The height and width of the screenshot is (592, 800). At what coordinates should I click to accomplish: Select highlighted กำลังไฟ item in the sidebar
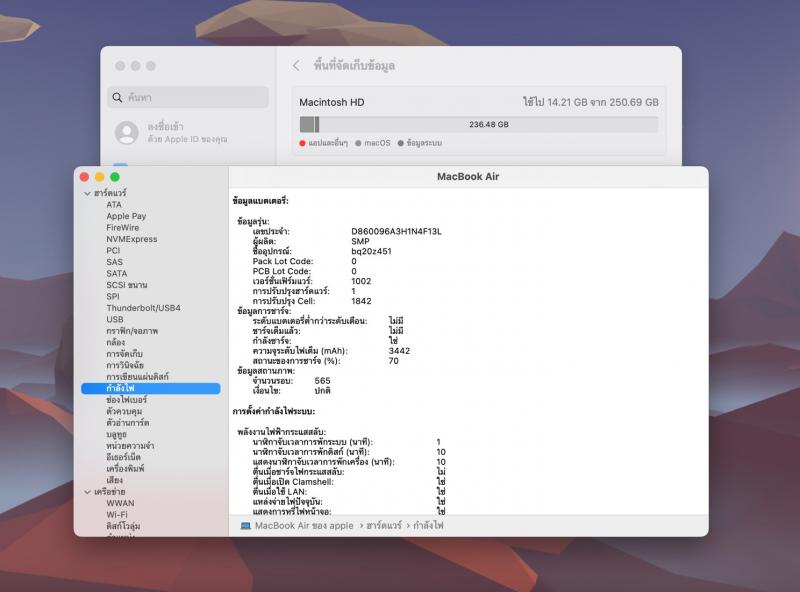tap(151, 388)
